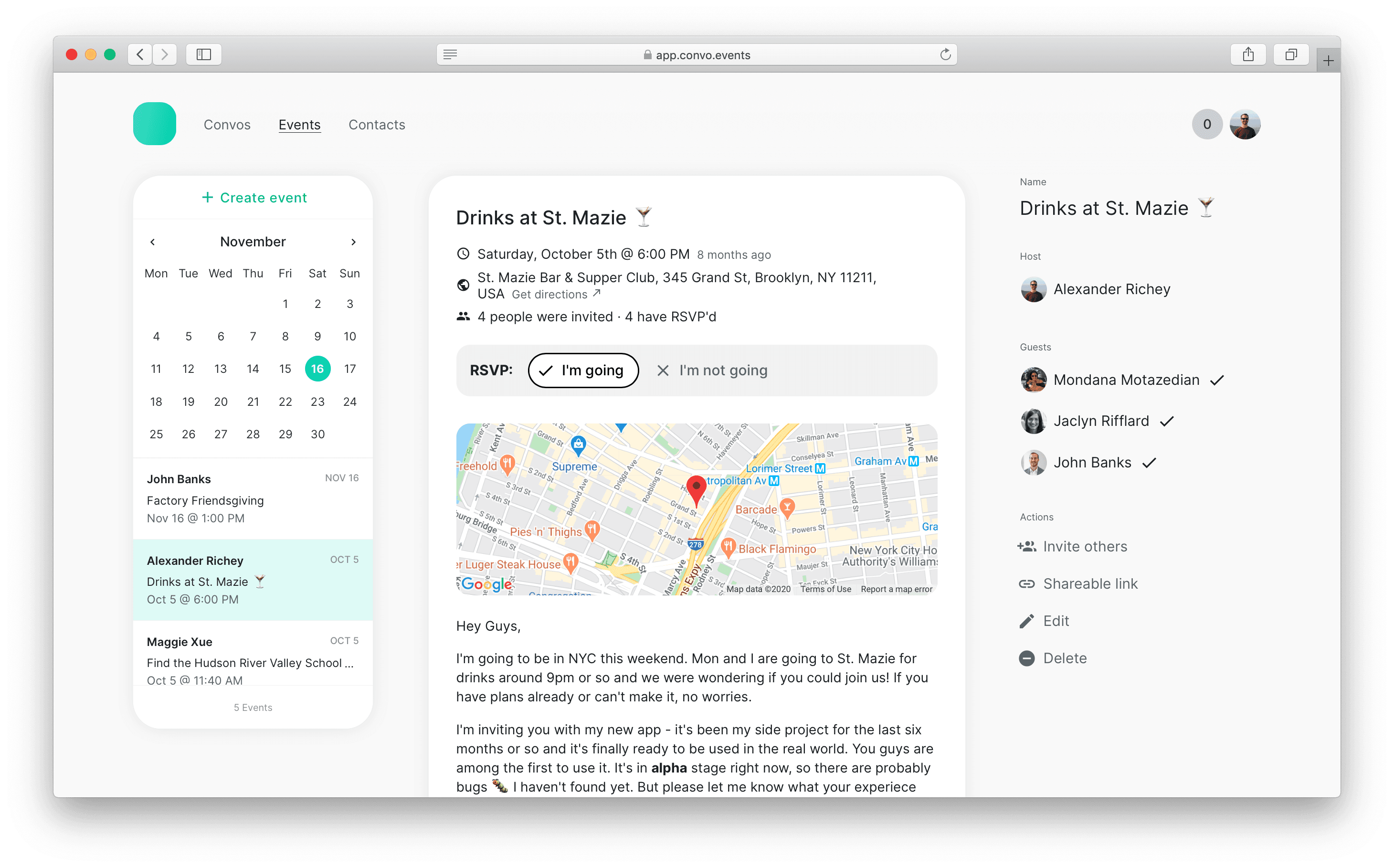1394x868 pixels.
Task: Click browser back button
Action: (x=140, y=54)
